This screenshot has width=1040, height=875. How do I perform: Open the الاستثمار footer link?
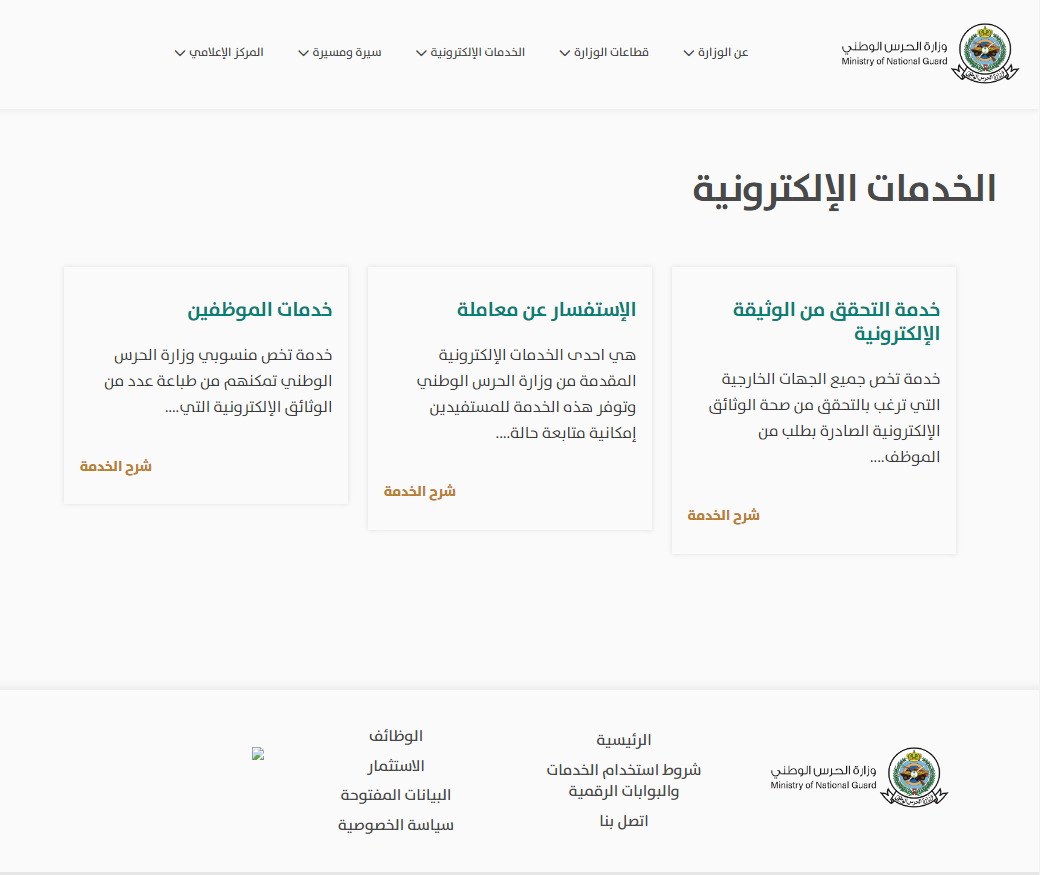[396, 766]
